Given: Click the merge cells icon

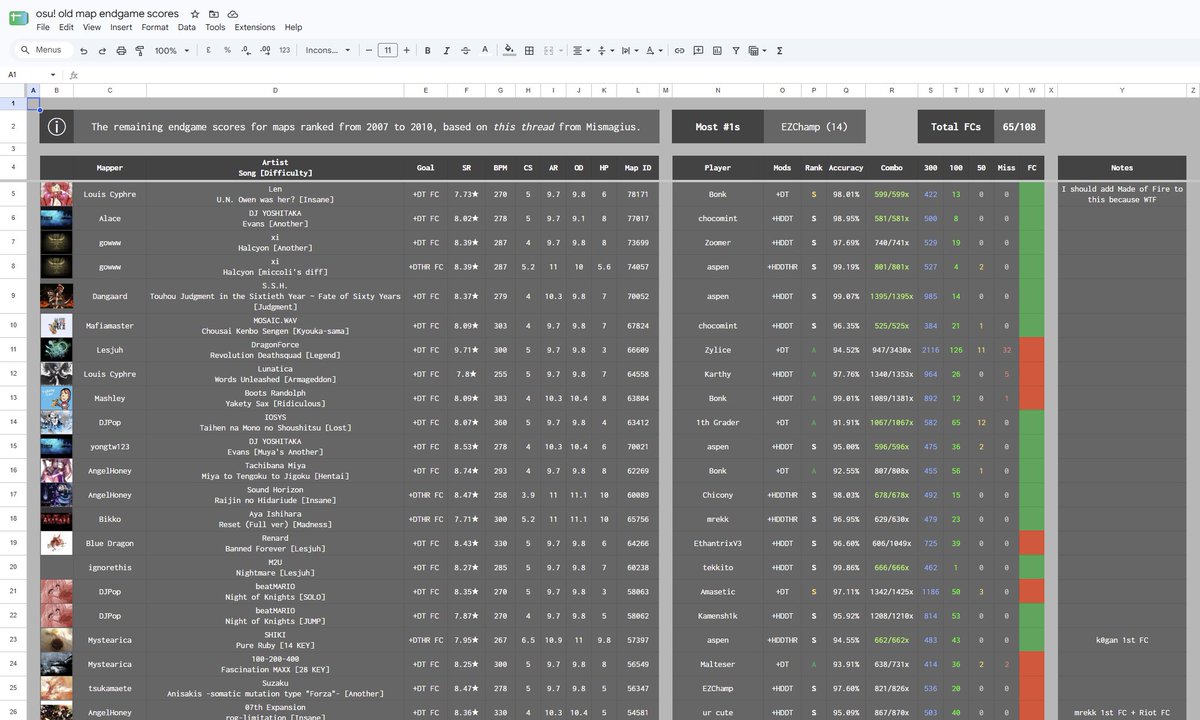Looking at the screenshot, I should point(548,50).
